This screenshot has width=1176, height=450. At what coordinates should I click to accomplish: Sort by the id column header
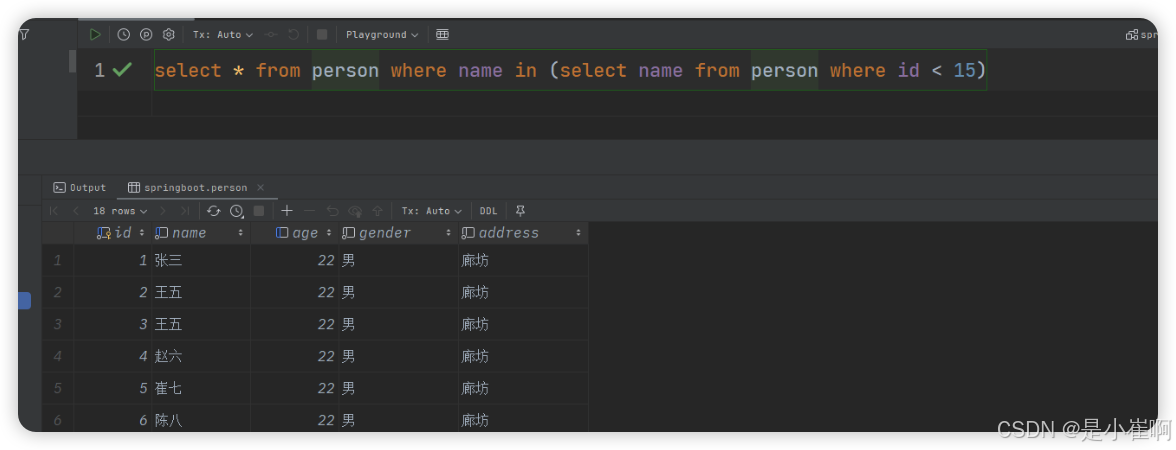[x=112, y=232]
